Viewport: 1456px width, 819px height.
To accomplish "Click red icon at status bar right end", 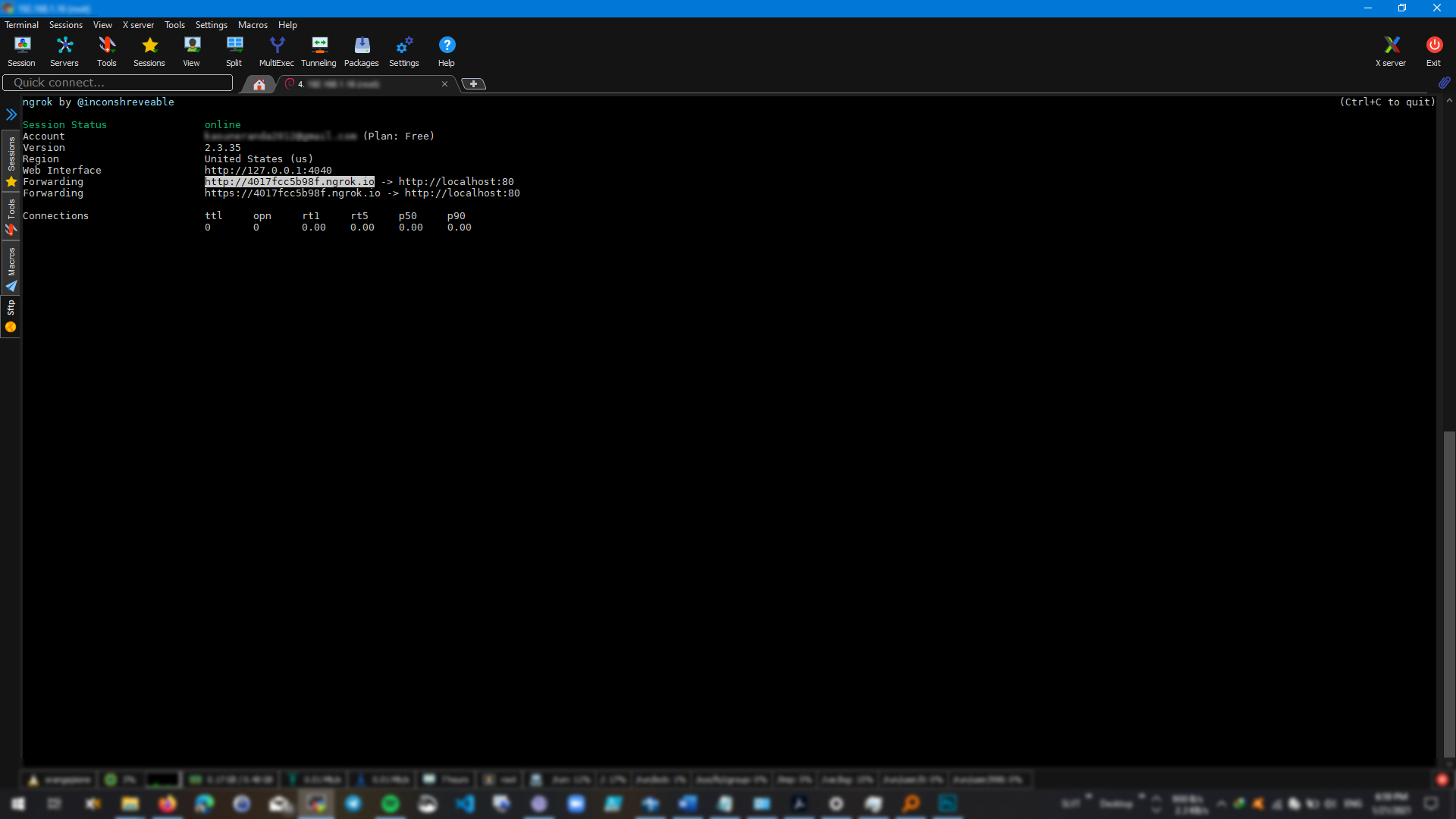I will click(x=1442, y=780).
